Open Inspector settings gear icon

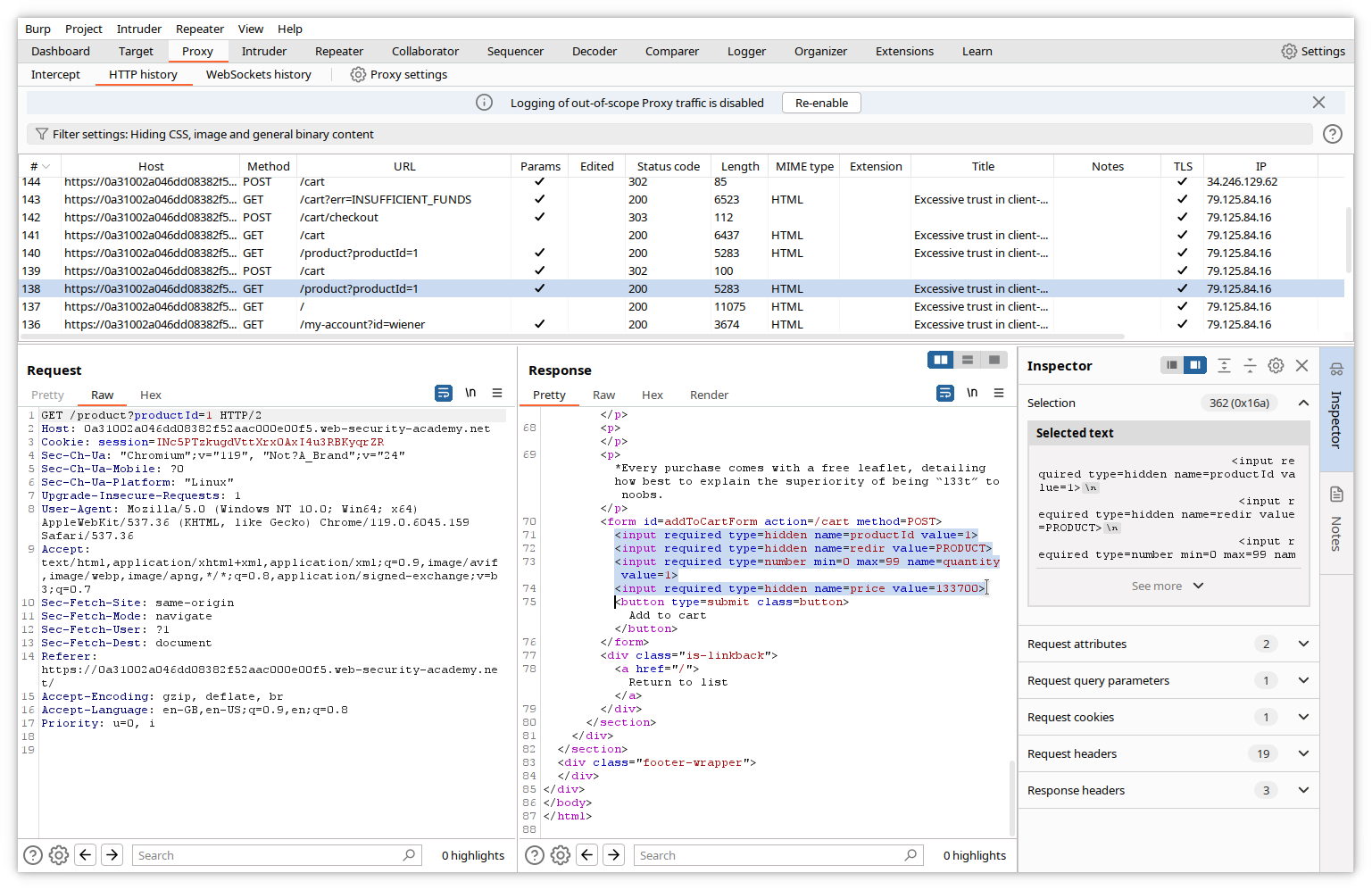pos(1276,366)
